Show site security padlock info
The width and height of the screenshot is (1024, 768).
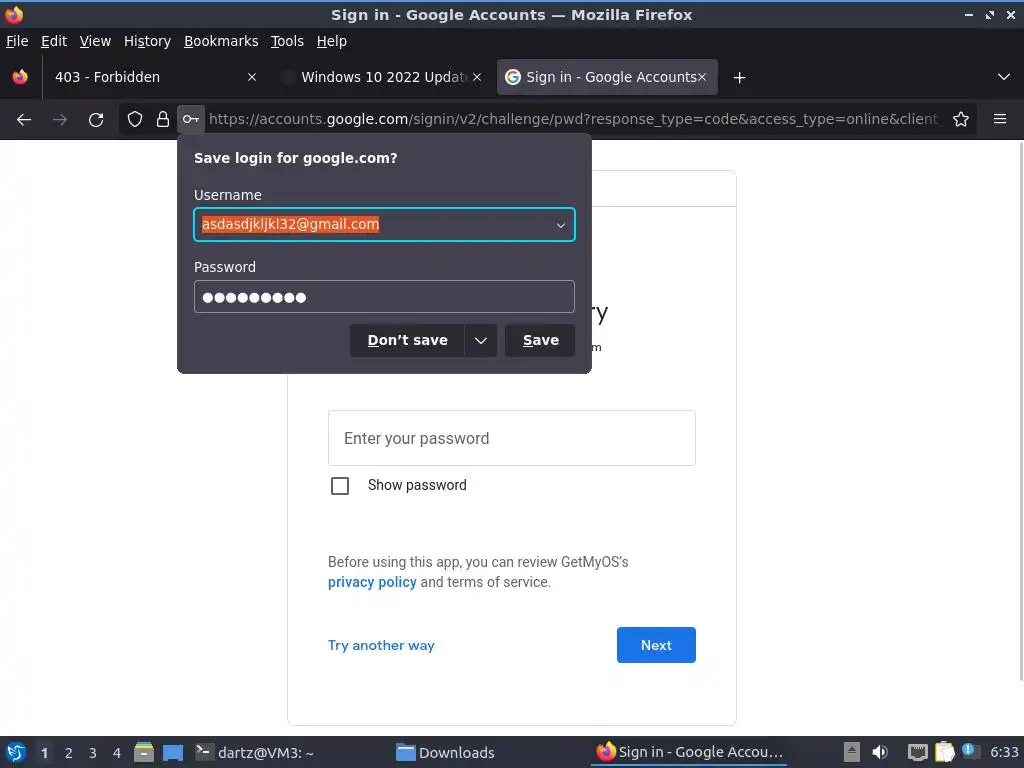point(163,119)
